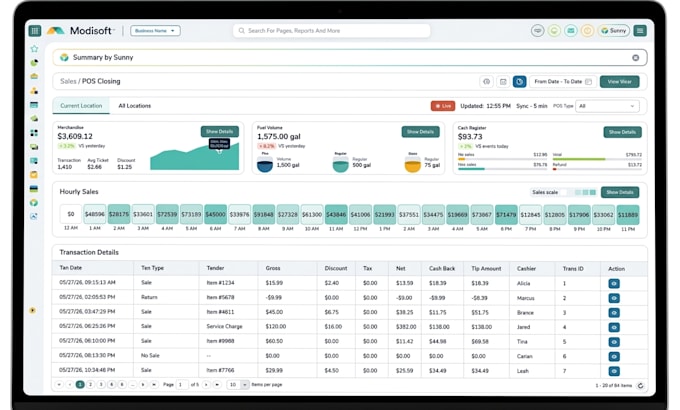This screenshot has height=410, width=680.
Task: Close the Summary by Sunny bar
Action: pos(635,58)
